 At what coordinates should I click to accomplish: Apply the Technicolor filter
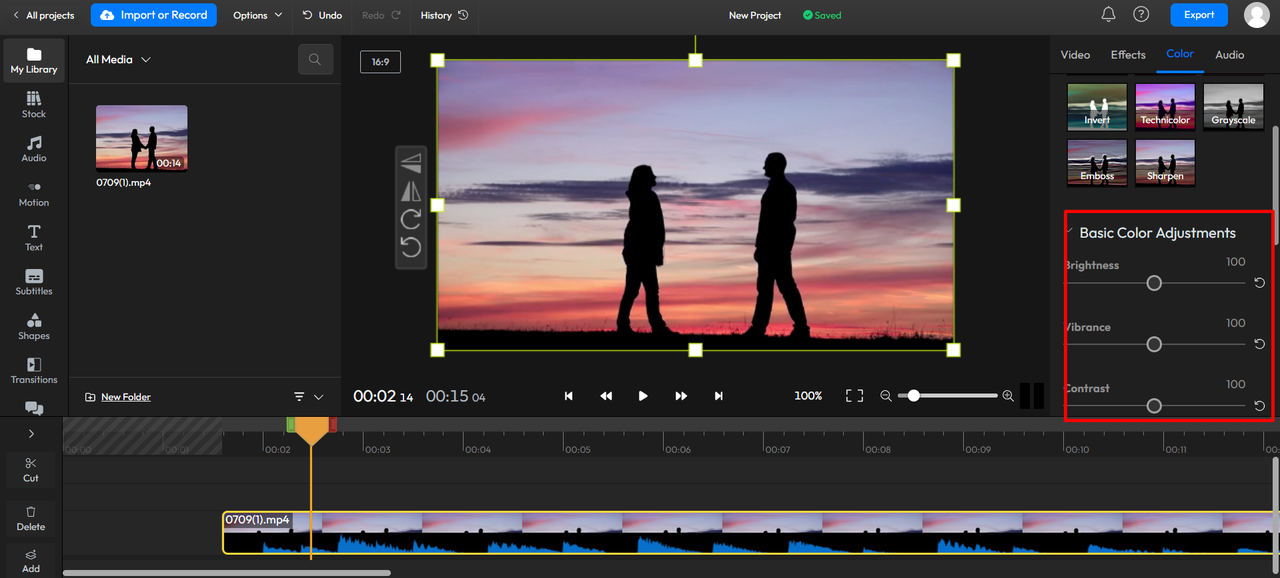pyautogui.click(x=1165, y=106)
